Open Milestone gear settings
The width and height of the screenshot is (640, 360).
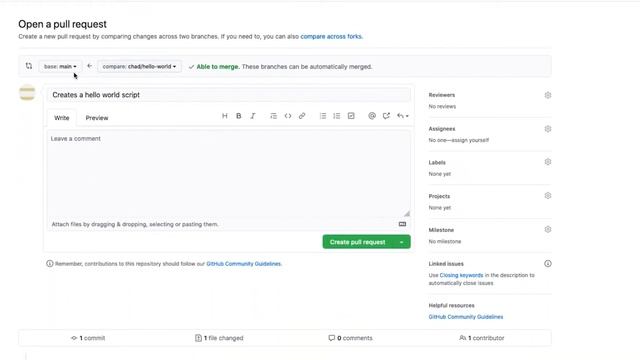pos(548,229)
